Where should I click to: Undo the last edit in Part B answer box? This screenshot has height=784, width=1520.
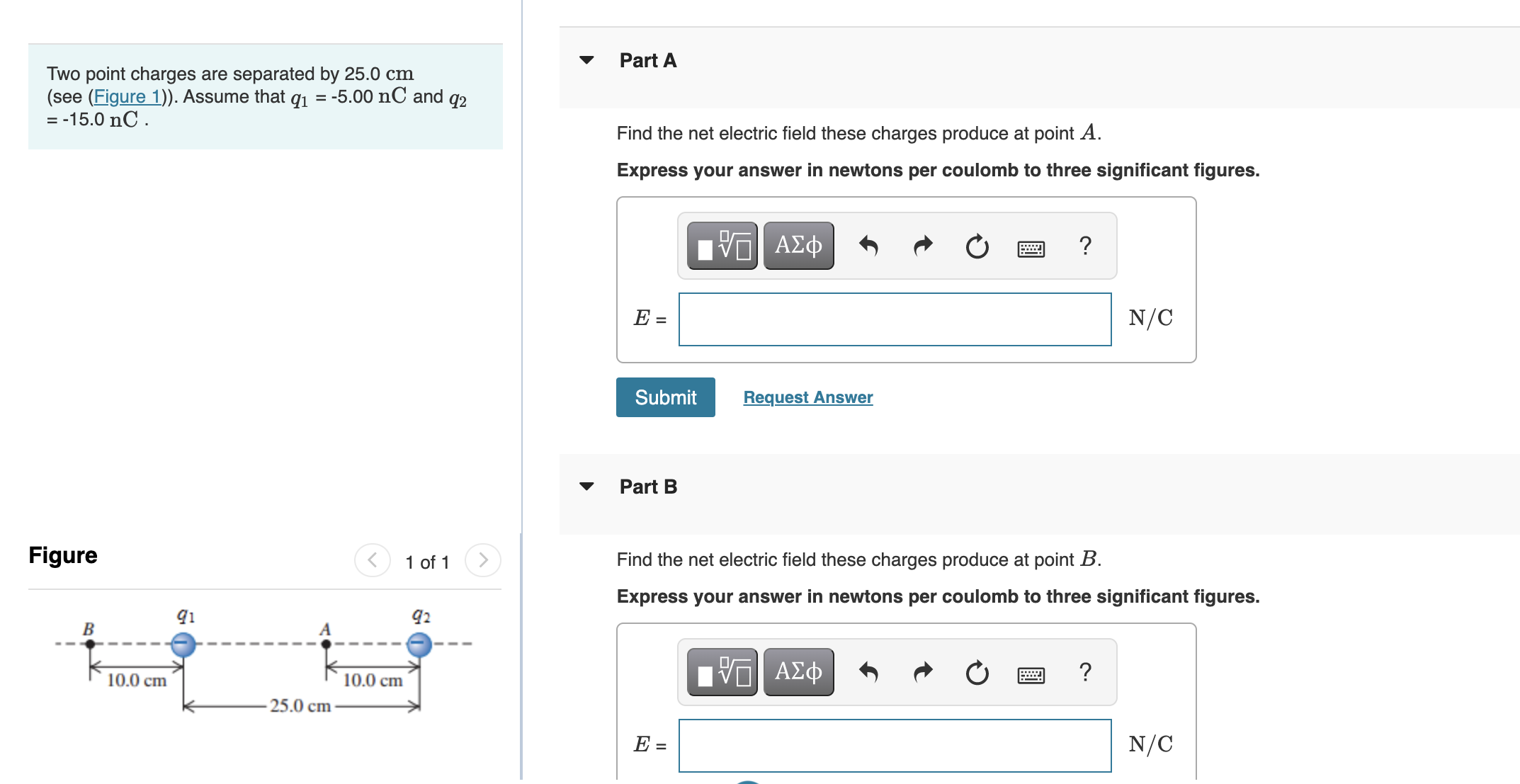pyautogui.click(x=869, y=671)
